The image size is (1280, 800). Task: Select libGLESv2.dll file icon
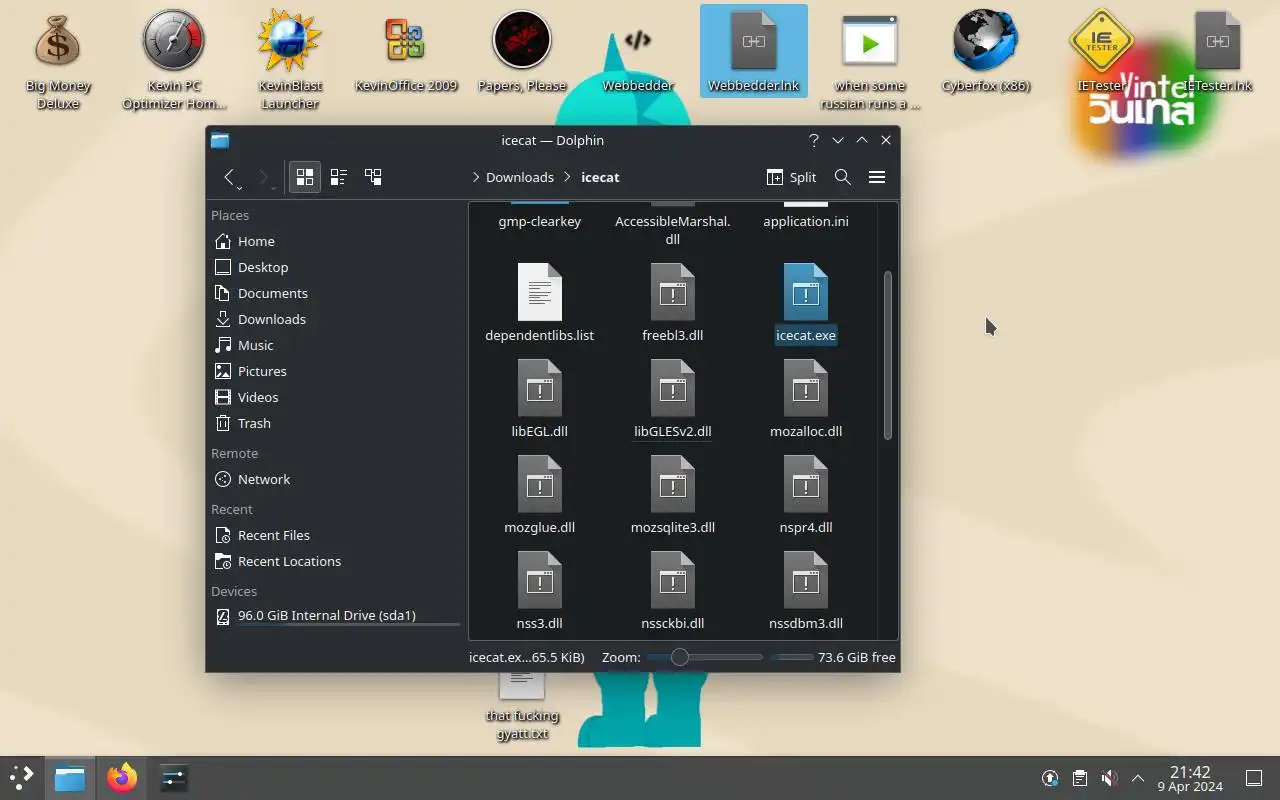673,388
